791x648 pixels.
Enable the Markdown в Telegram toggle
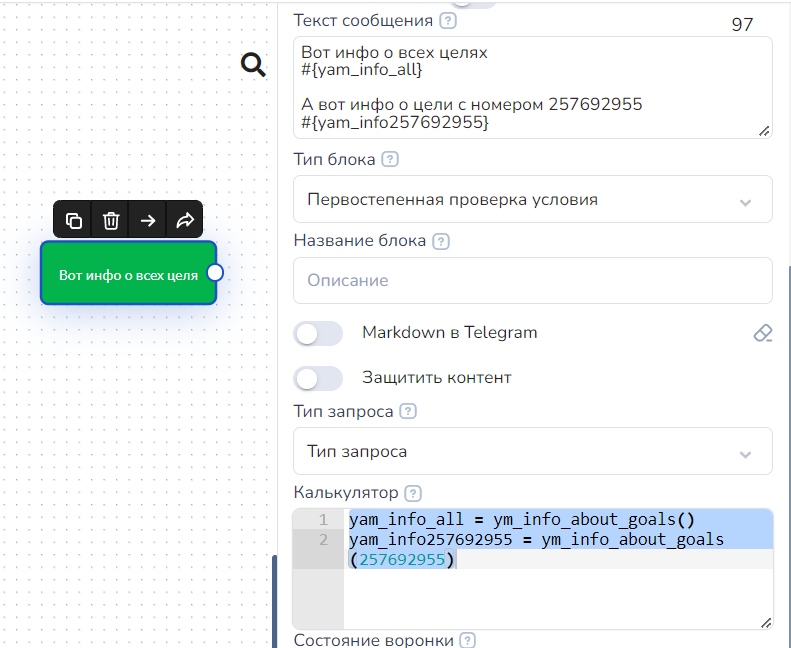pos(318,333)
